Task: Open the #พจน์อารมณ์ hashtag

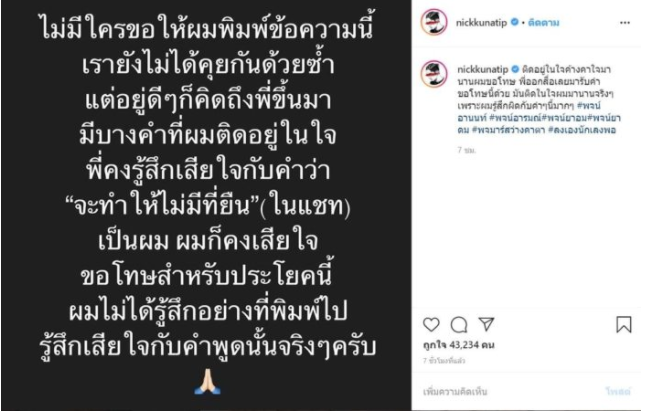Action: pyautogui.click(x=515, y=118)
